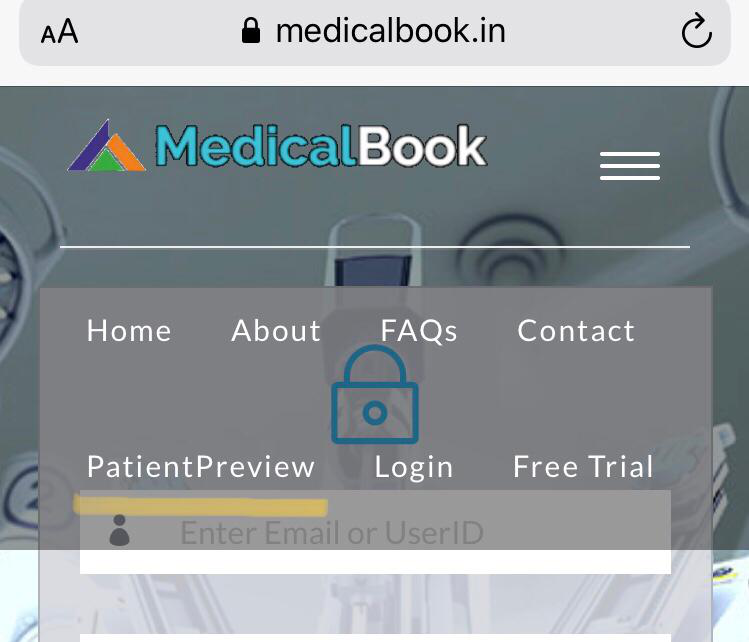The image size is (749, 642).
Task: Open the PatientPreview link
Action: [x=201, y=467]
